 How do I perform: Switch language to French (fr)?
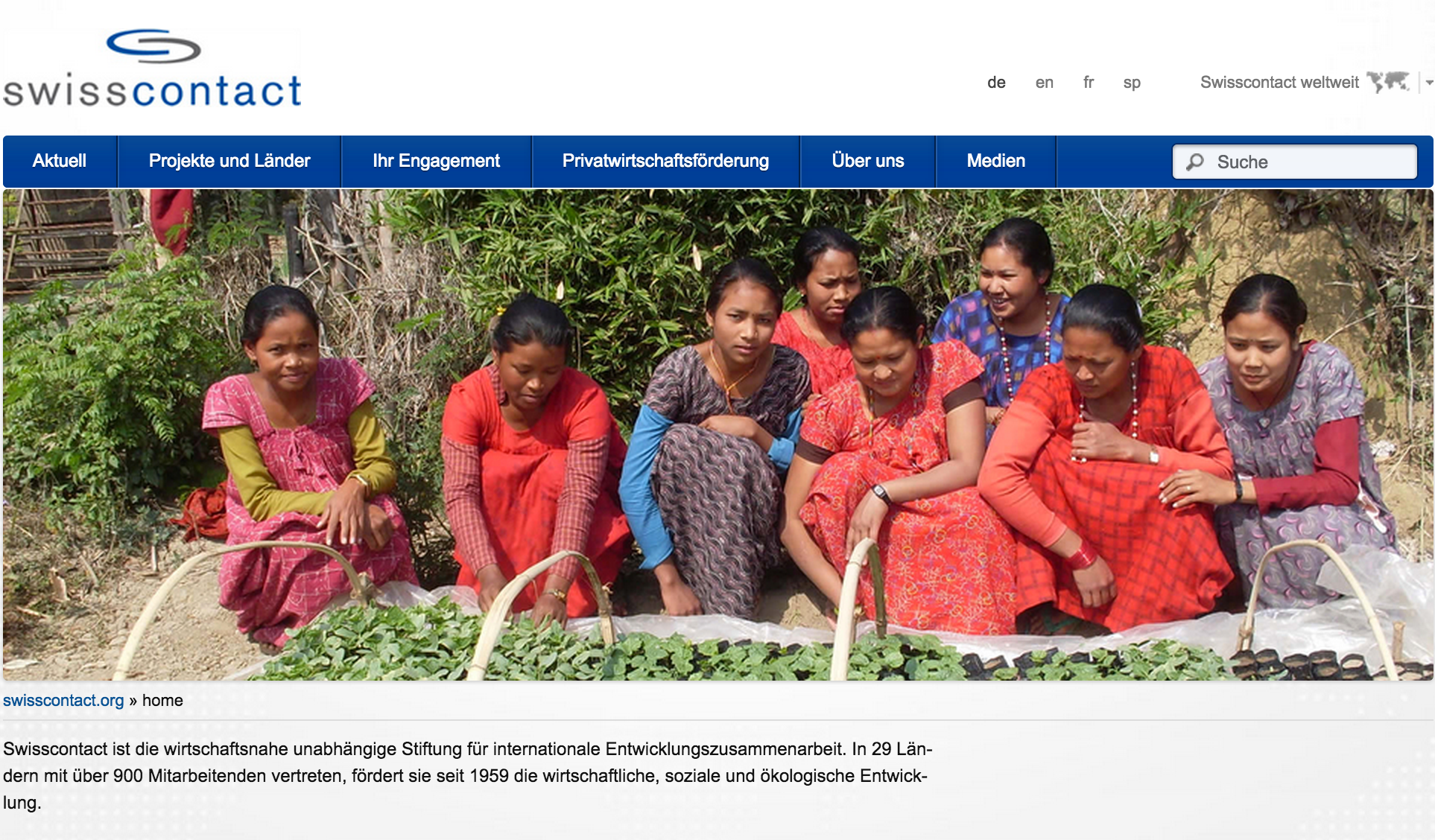(1089, 83)
